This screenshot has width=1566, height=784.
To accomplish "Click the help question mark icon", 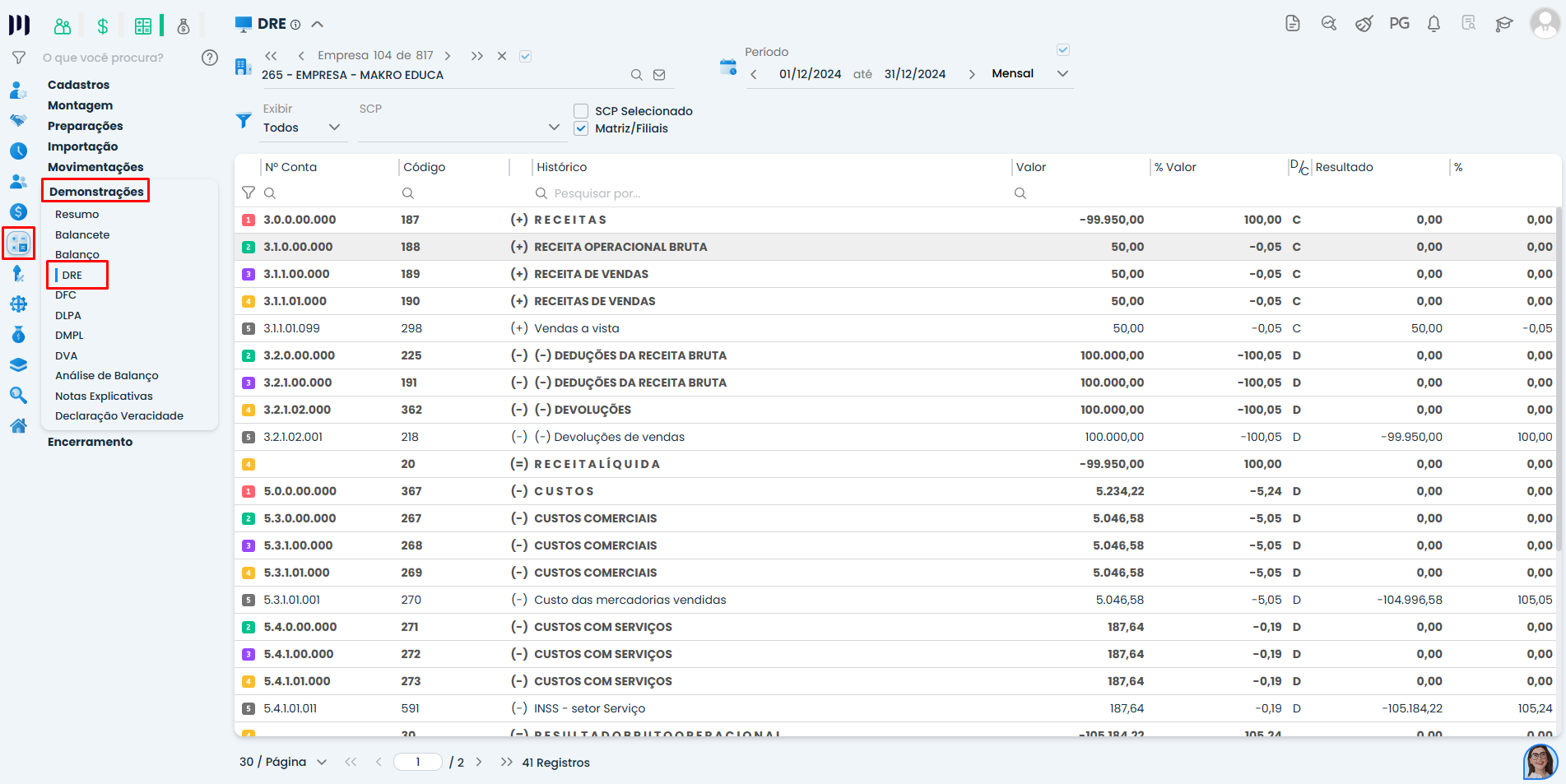I will coord(210,58).
